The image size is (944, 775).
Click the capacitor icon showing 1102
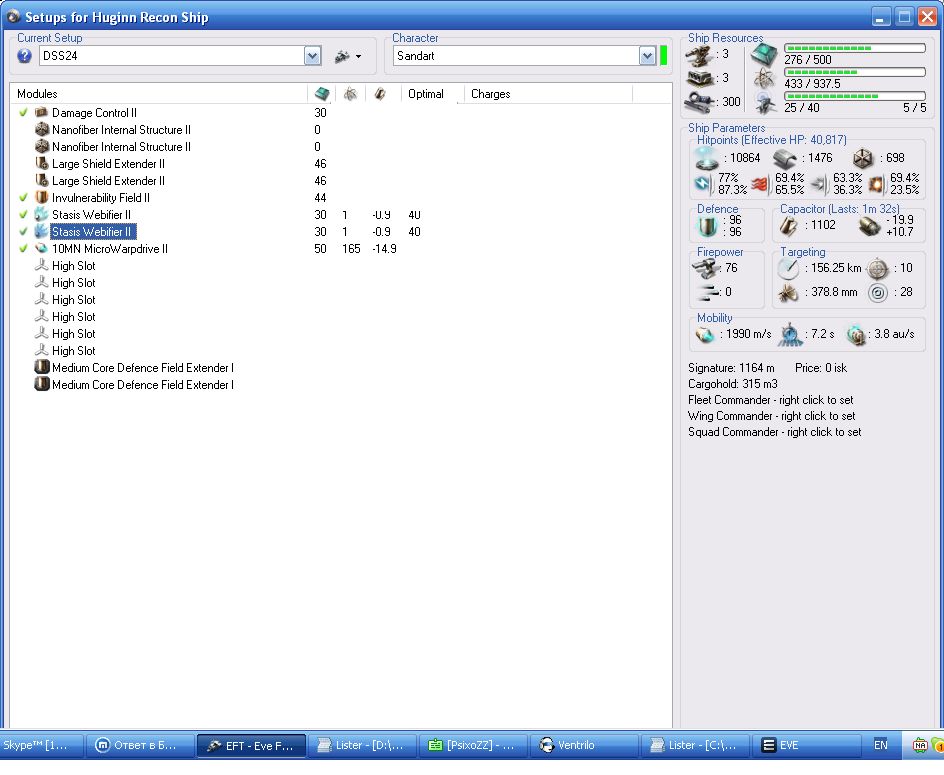click(789, 226)
